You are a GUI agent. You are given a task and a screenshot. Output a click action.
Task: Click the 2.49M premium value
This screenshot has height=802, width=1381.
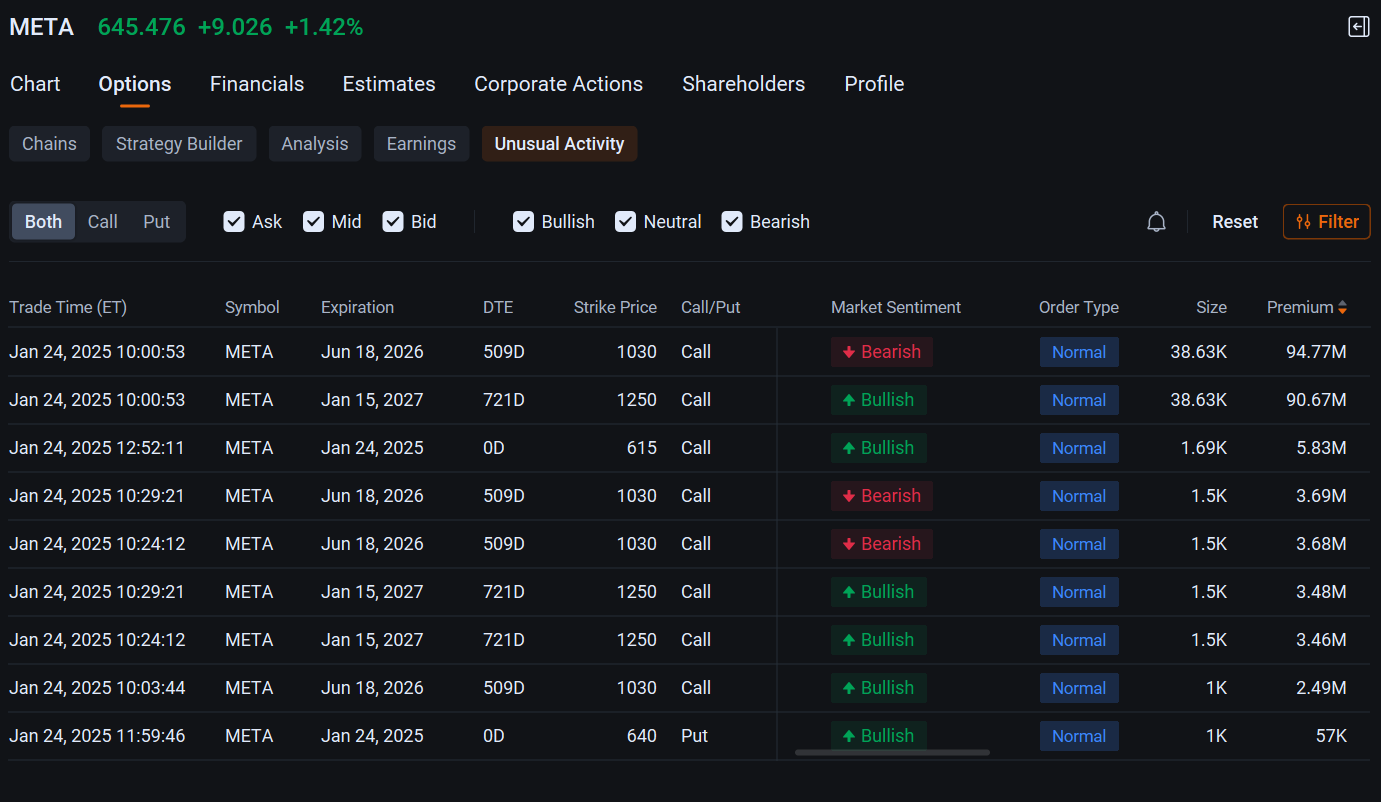coord(1321,688)
